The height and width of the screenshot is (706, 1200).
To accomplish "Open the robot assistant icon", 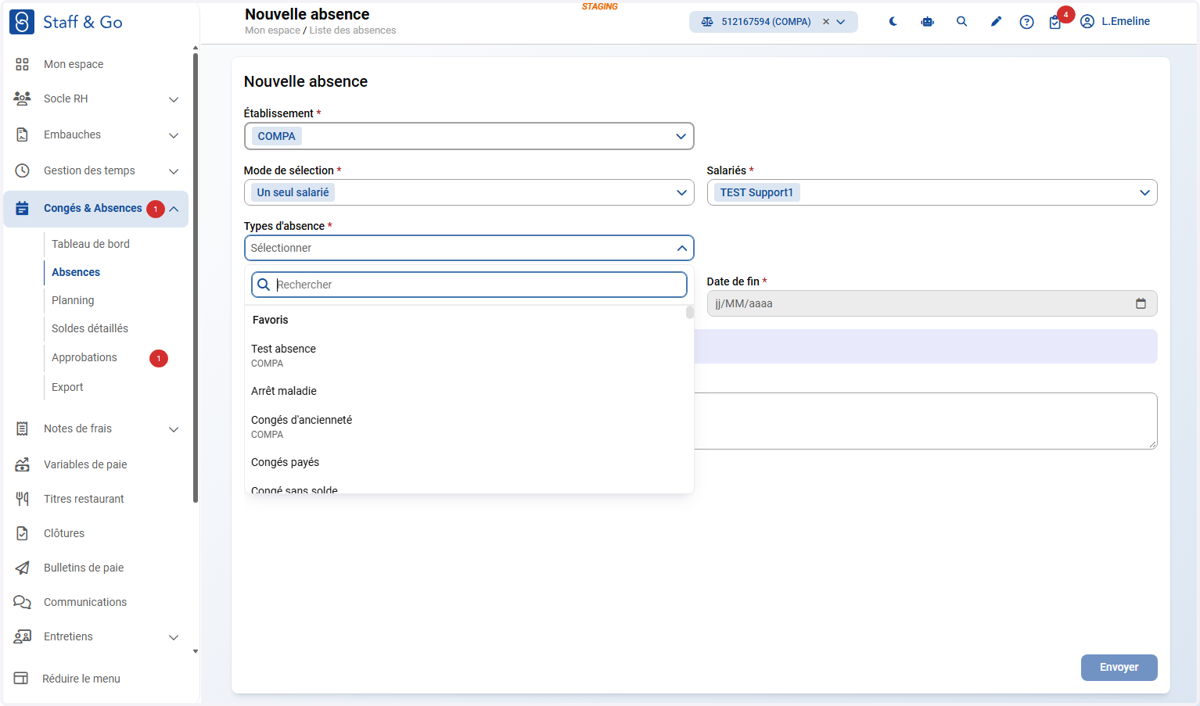I will point(927,21).
